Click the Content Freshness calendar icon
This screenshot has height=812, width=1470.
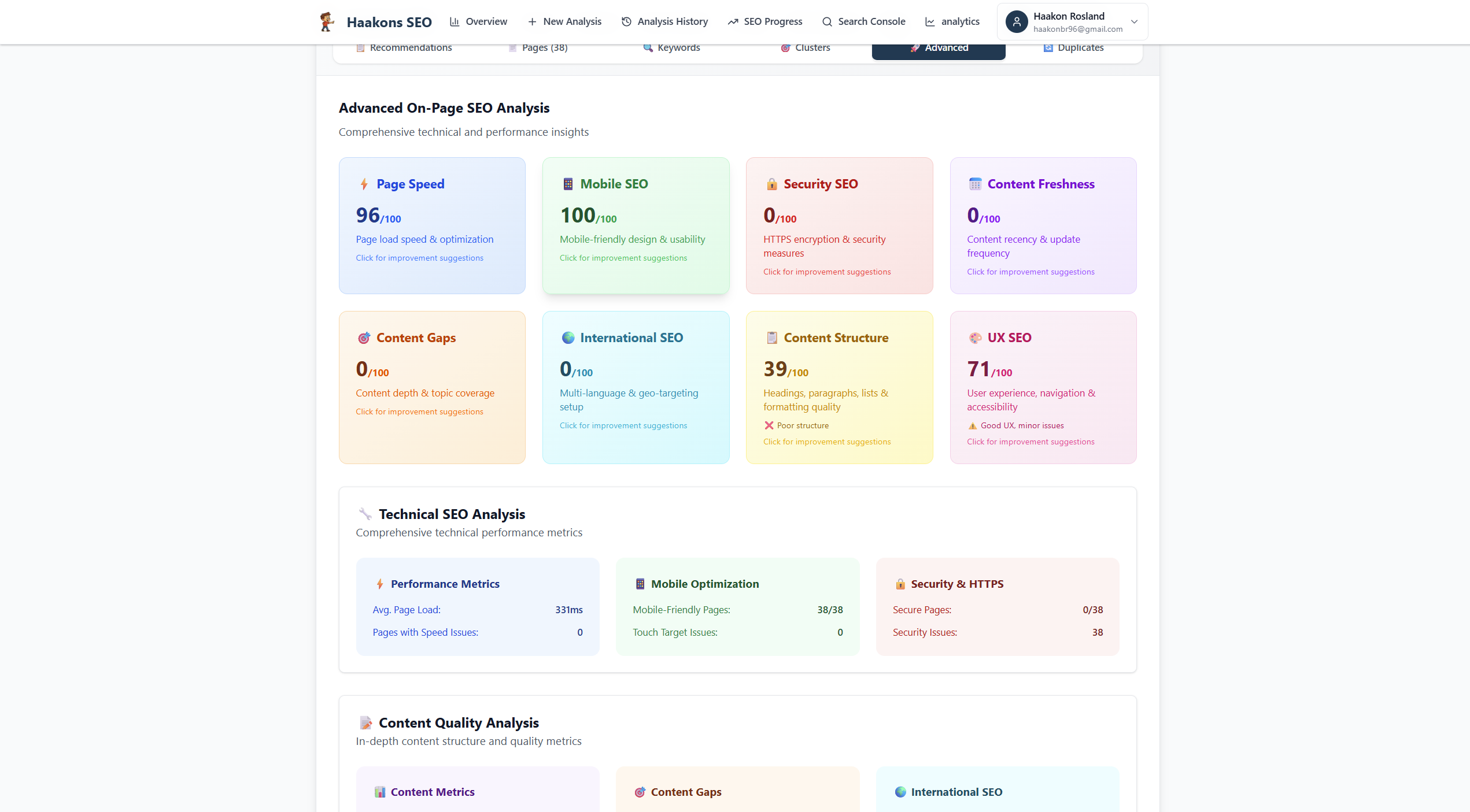point(976,184)
